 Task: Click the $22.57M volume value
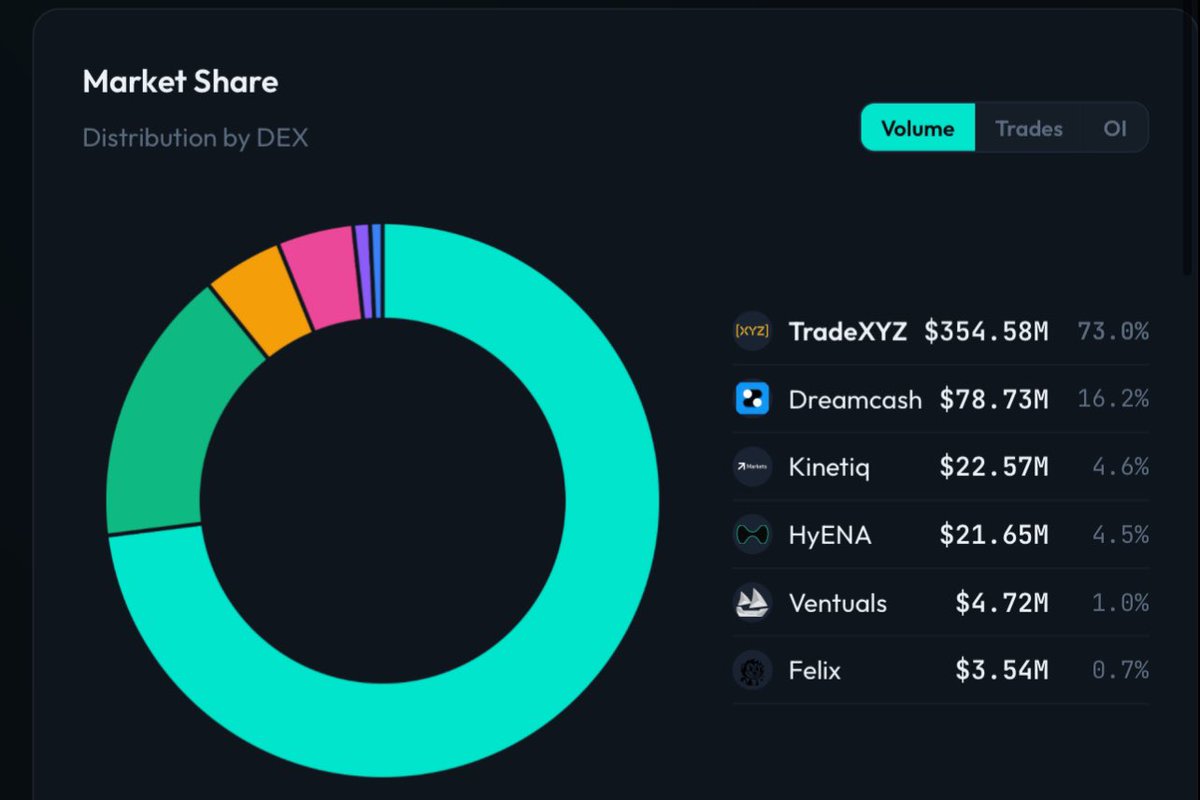tap(994, 467)
